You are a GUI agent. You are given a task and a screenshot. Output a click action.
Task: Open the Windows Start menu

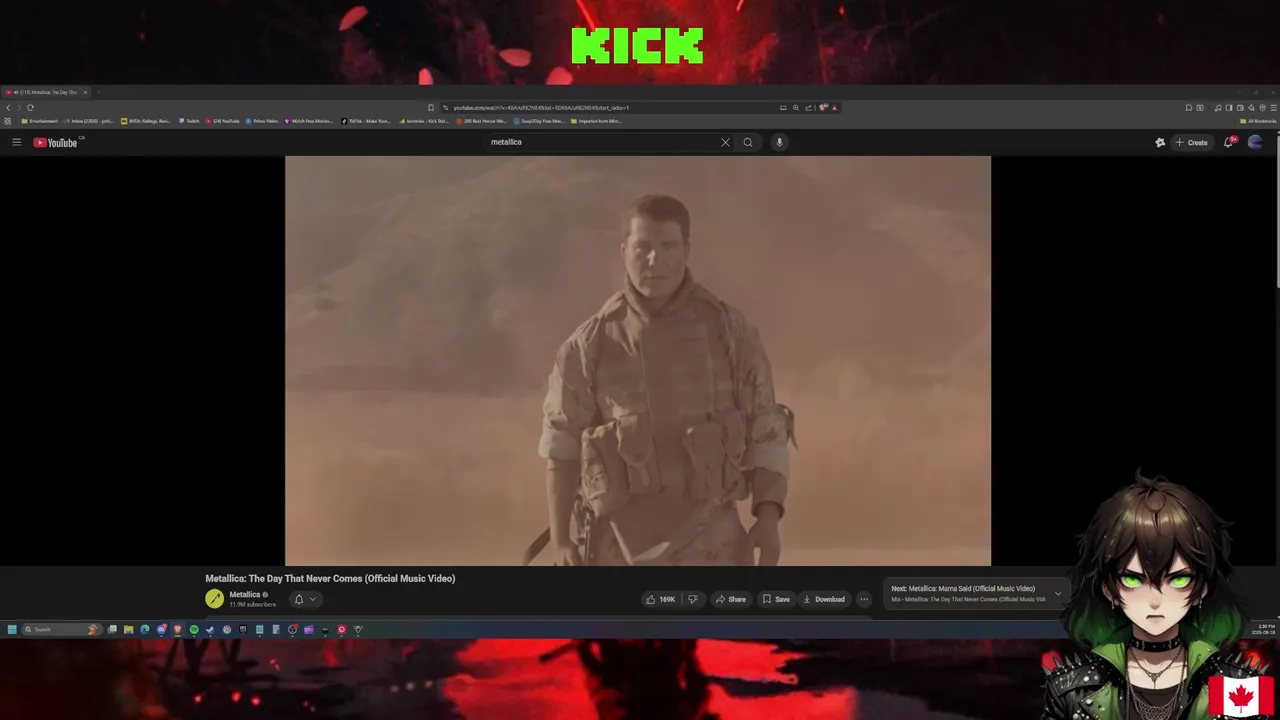coord(12,629)
